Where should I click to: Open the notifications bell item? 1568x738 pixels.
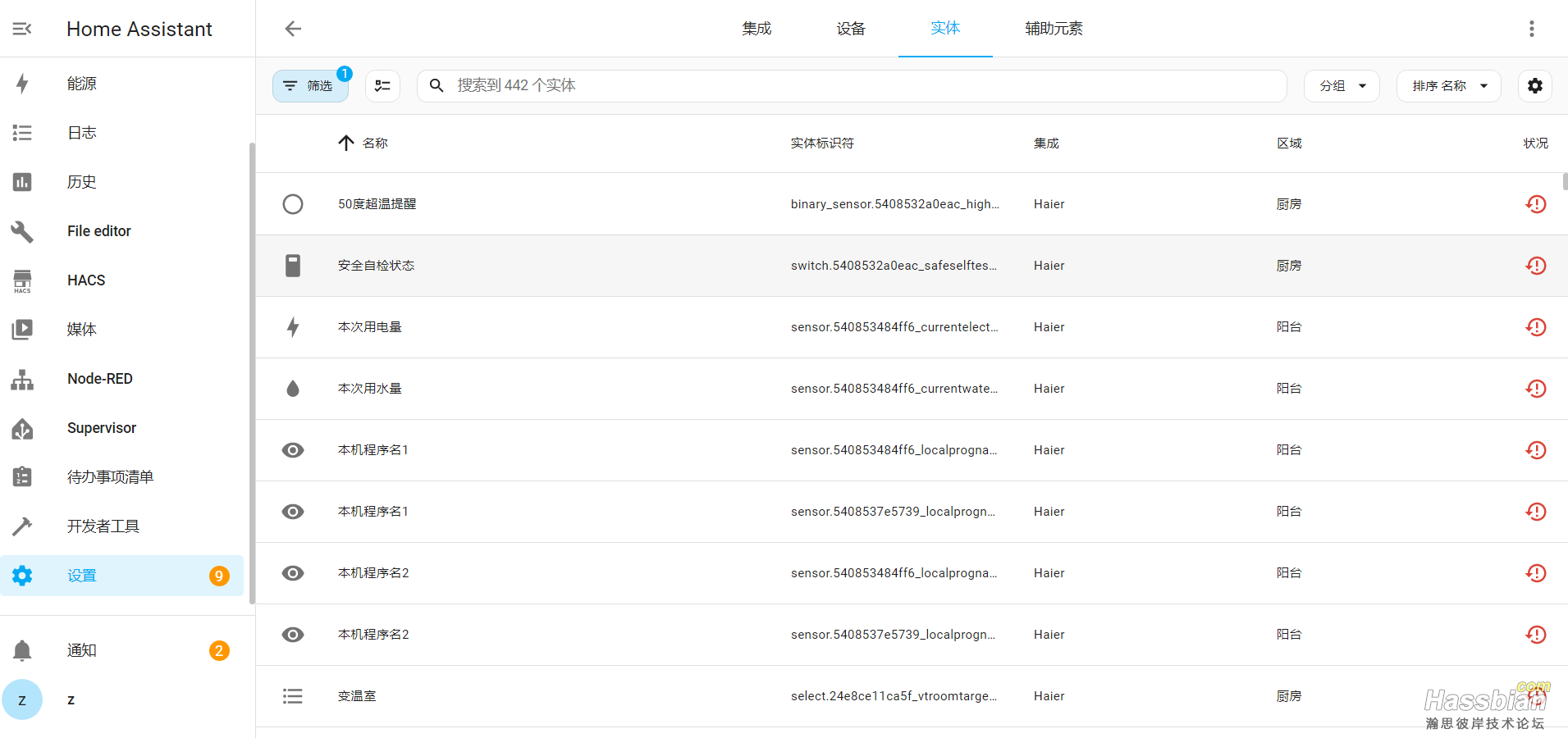tap(81, 650)
